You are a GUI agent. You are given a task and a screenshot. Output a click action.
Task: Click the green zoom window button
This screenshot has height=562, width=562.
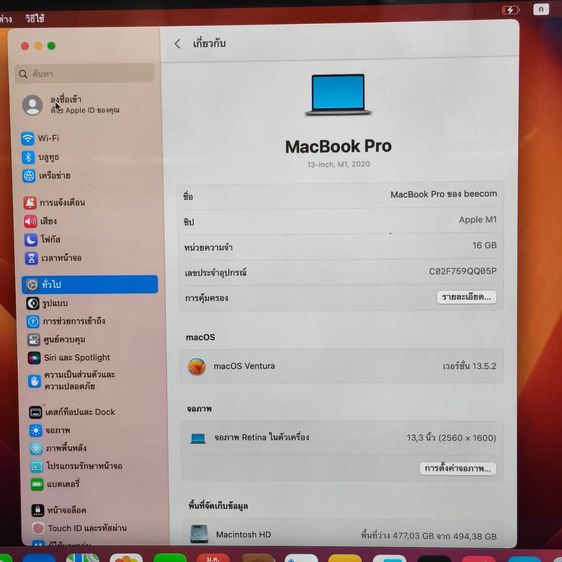pyautogui.click(x=52, y=46)
